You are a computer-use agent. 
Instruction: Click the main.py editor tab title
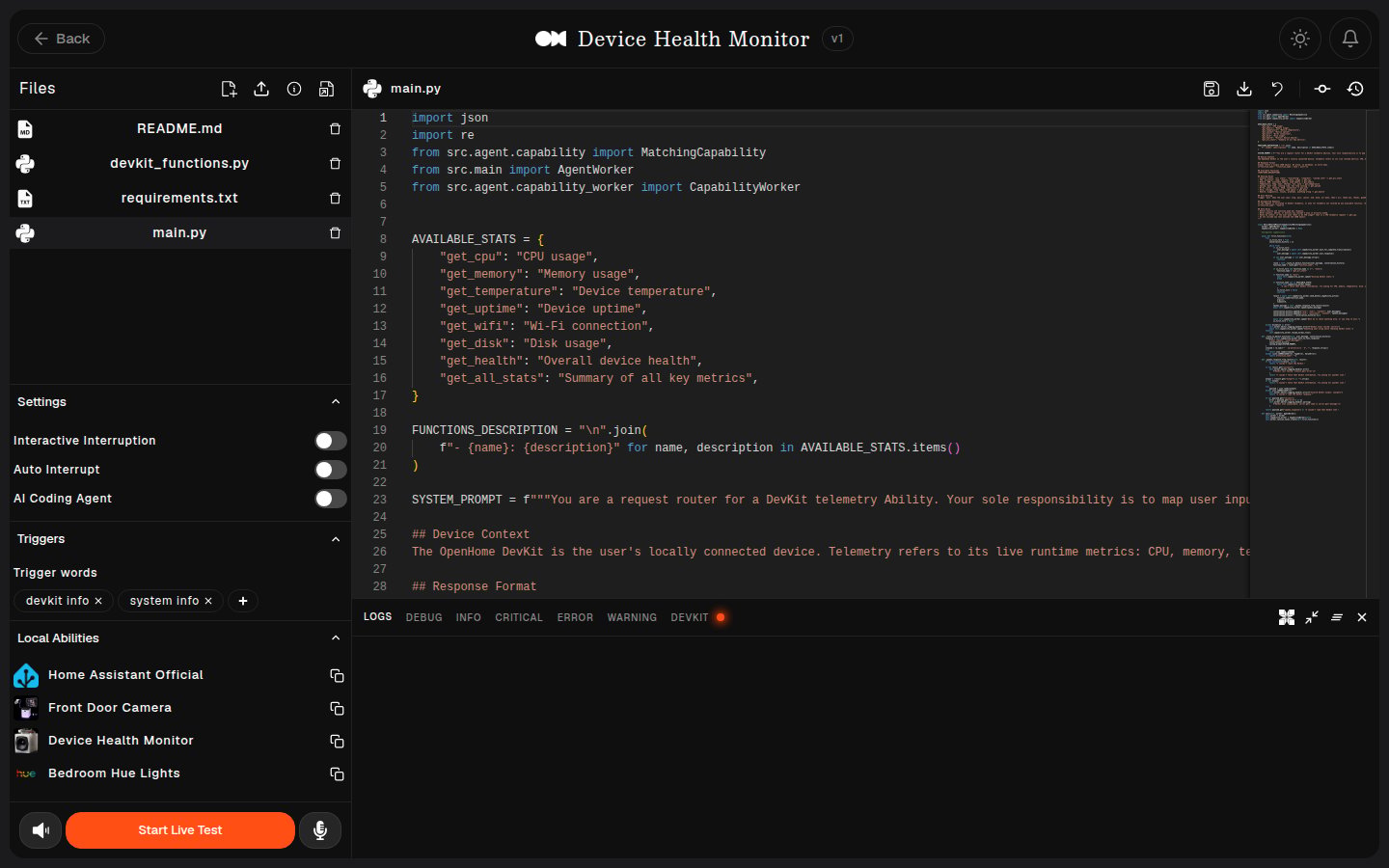(x=416, y=89)
